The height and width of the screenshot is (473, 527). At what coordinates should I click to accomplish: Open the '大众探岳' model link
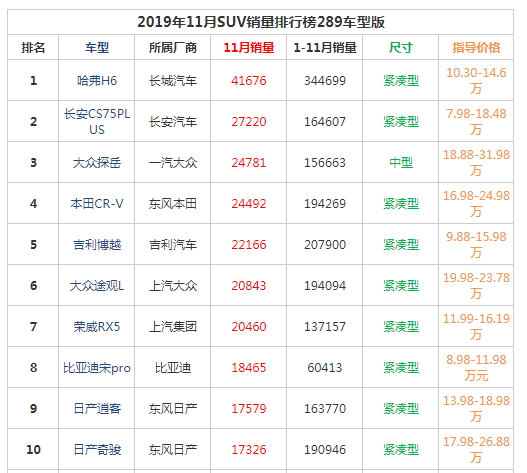97,163
